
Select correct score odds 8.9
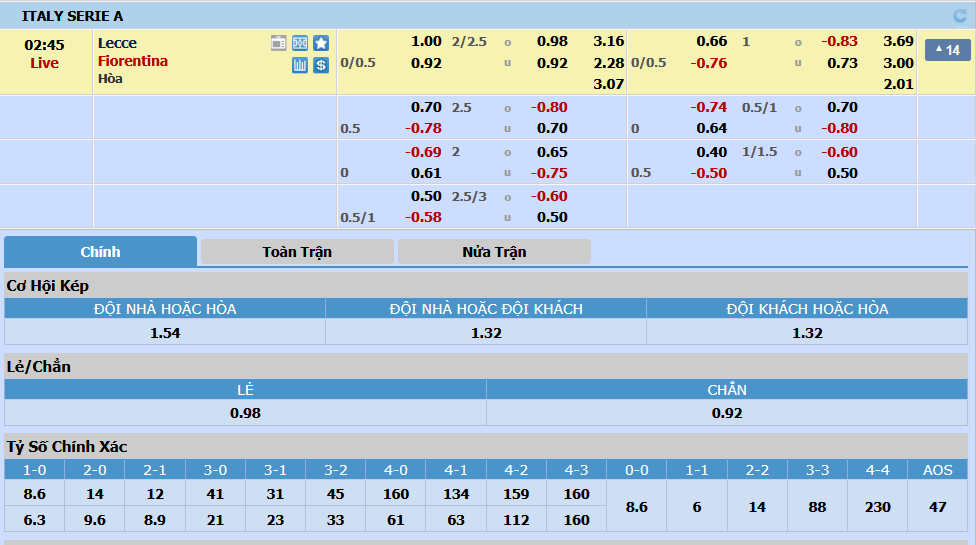[x=155, y=519]
